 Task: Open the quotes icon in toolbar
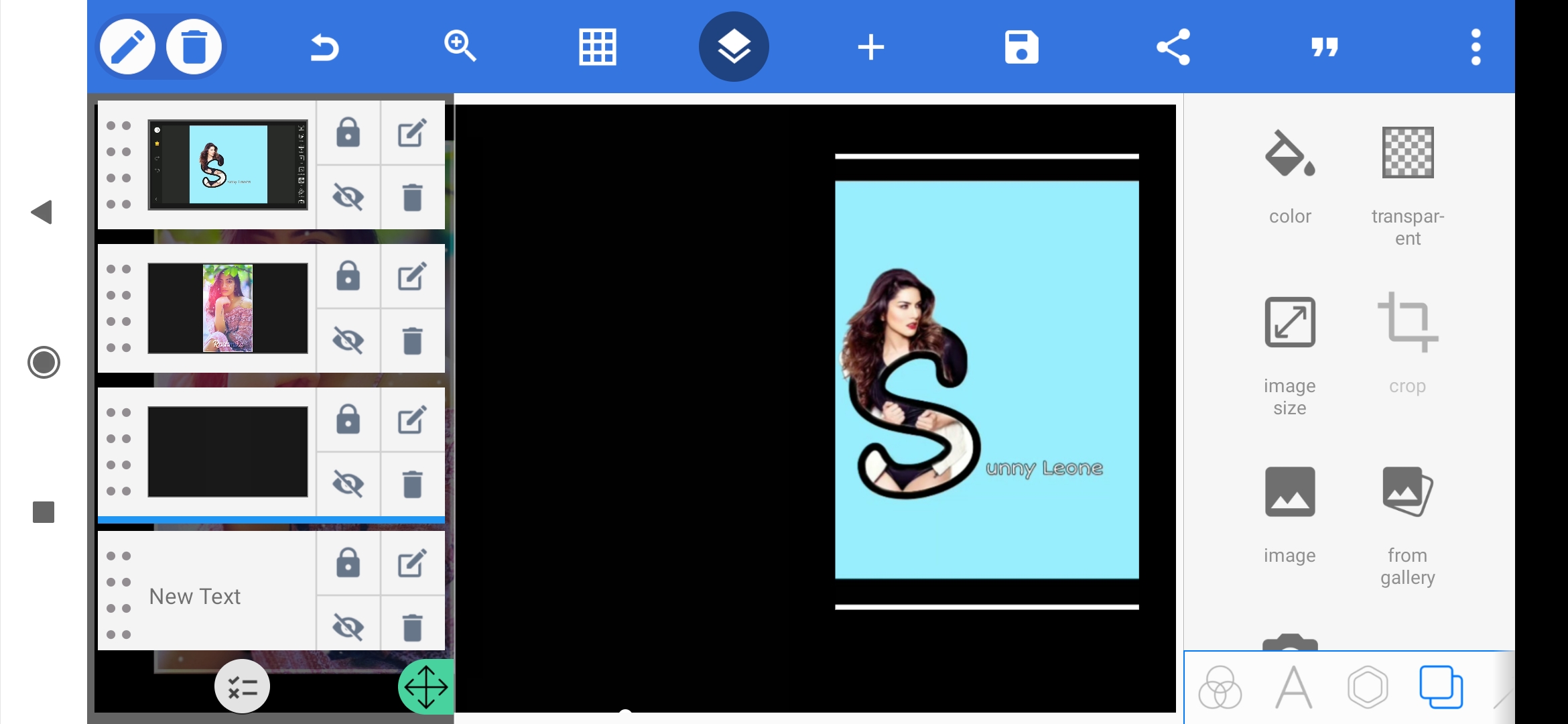pos(1325,47)
